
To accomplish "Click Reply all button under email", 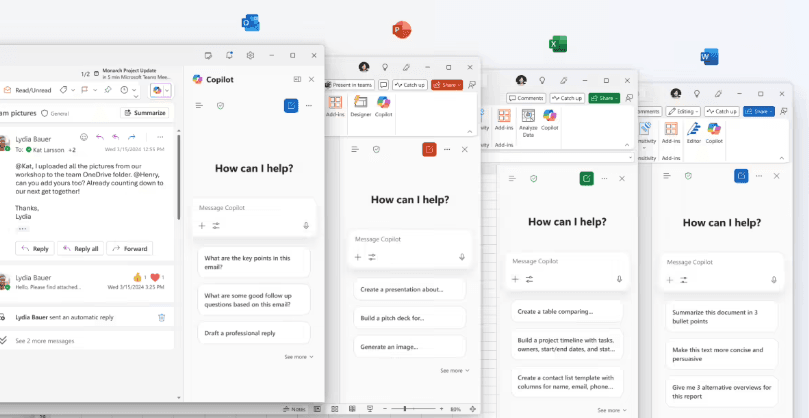I will (80, 249).
